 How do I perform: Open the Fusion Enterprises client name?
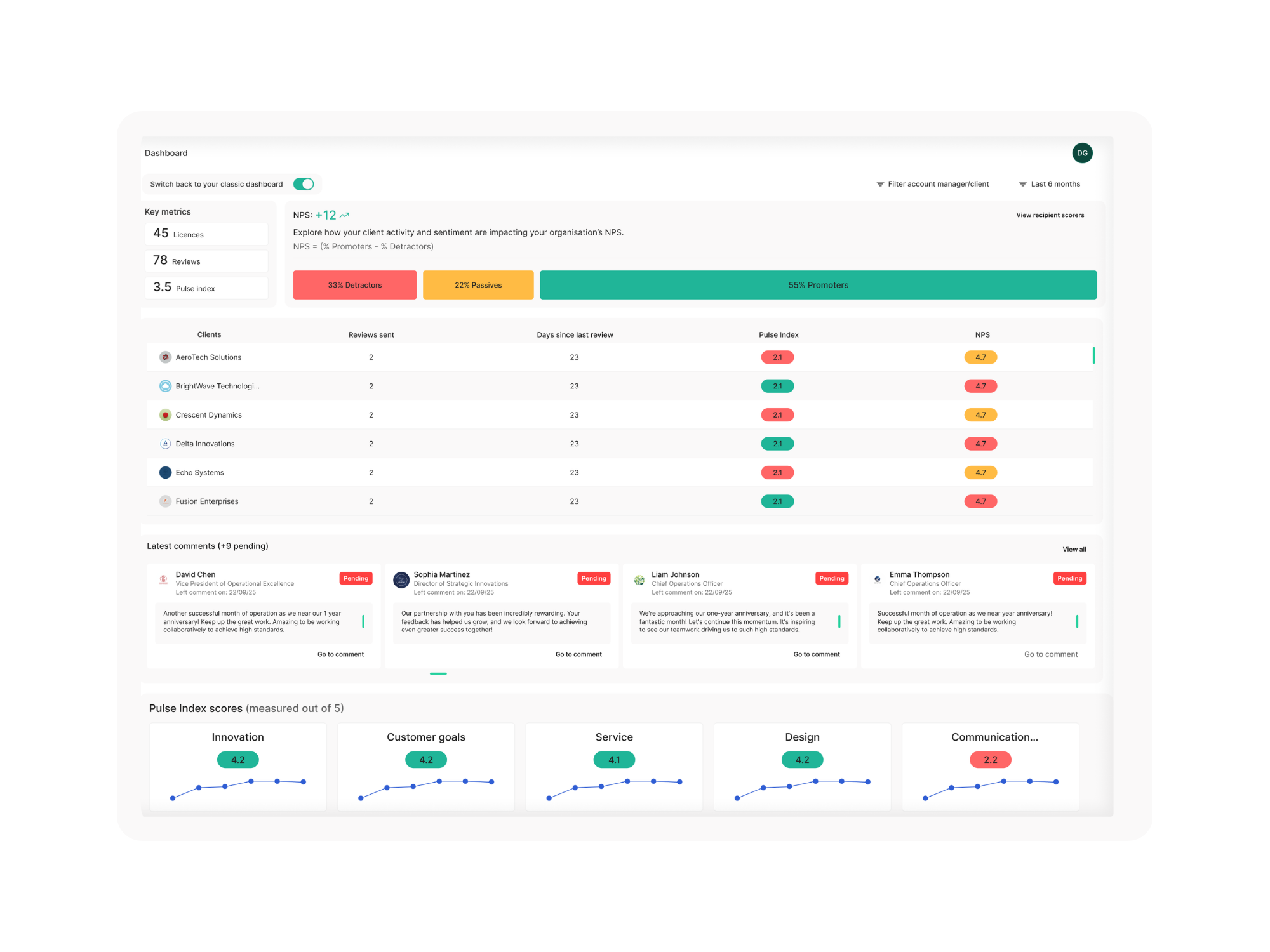(207, 501)
